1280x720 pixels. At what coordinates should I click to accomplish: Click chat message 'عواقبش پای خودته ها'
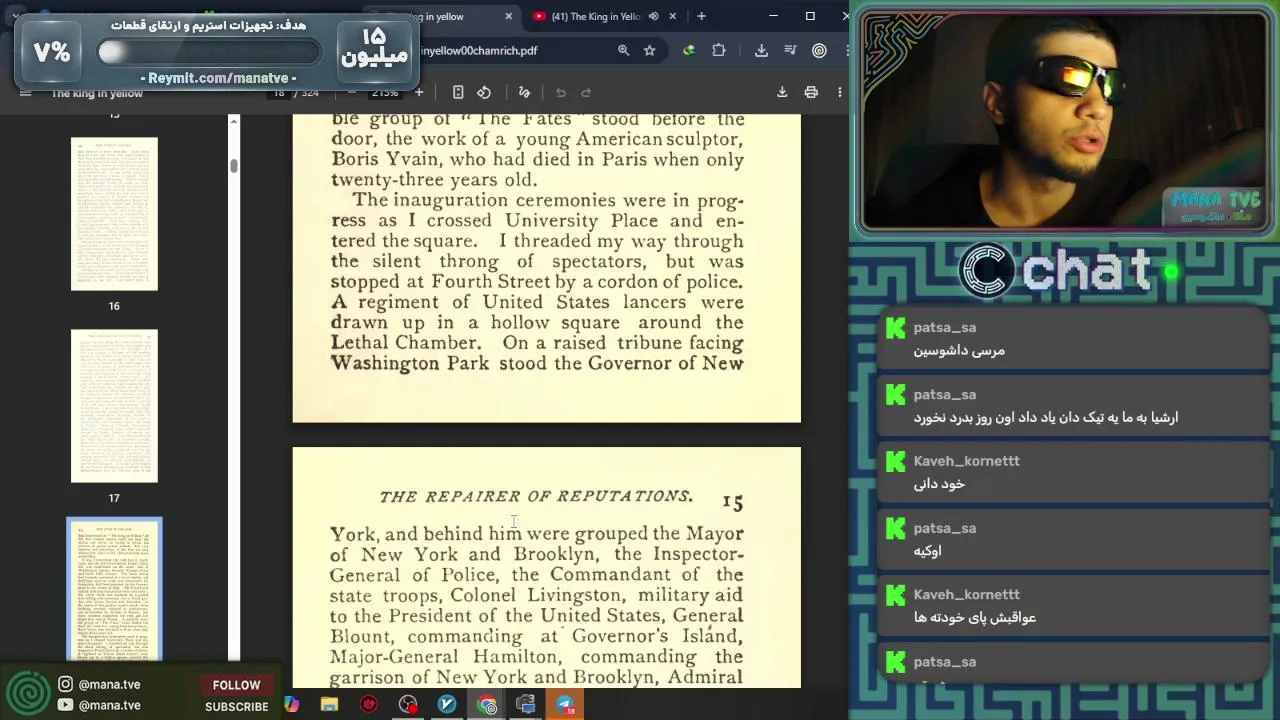point(975,617)
